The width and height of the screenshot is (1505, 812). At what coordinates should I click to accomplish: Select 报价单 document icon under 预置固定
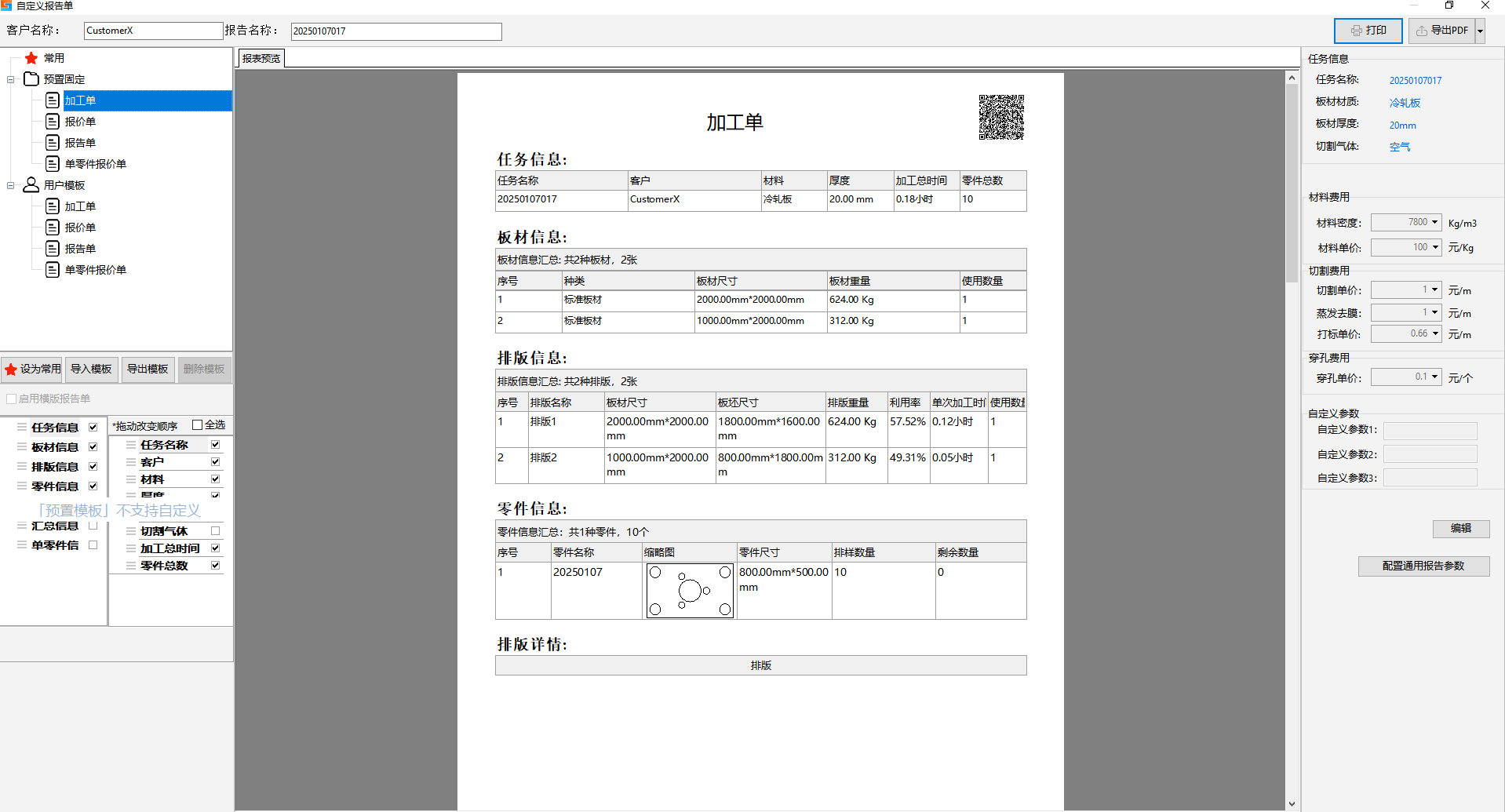click(x=53, y=122)
